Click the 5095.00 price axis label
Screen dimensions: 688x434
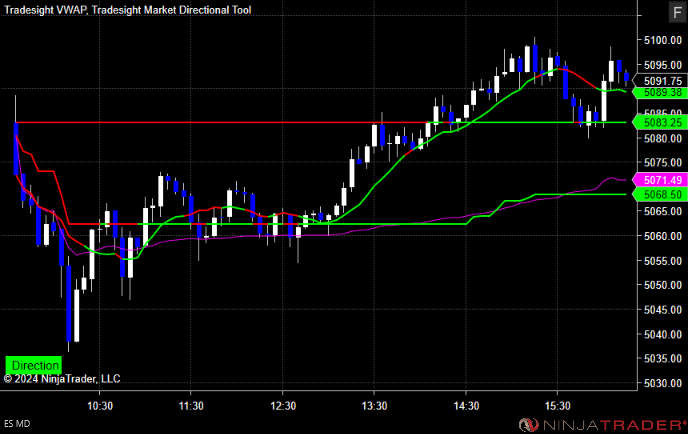[663, 65]
